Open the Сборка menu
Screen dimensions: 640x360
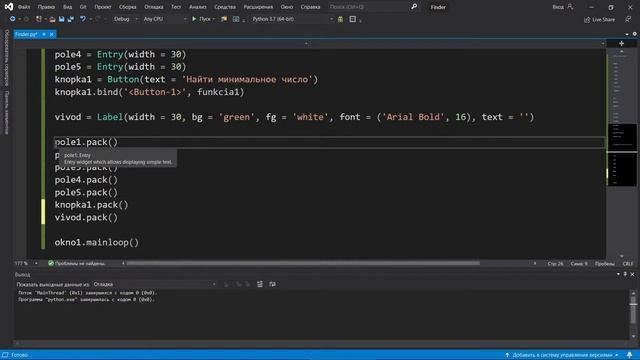(128, 7)
